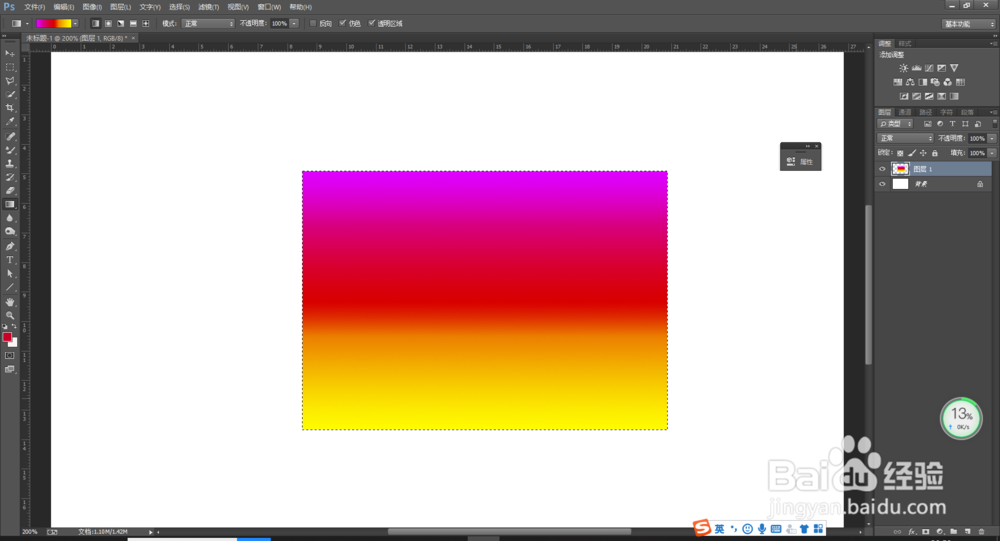Click the gradient preview bar in options
The image size is (1000, 541).
tap(54, 24)
